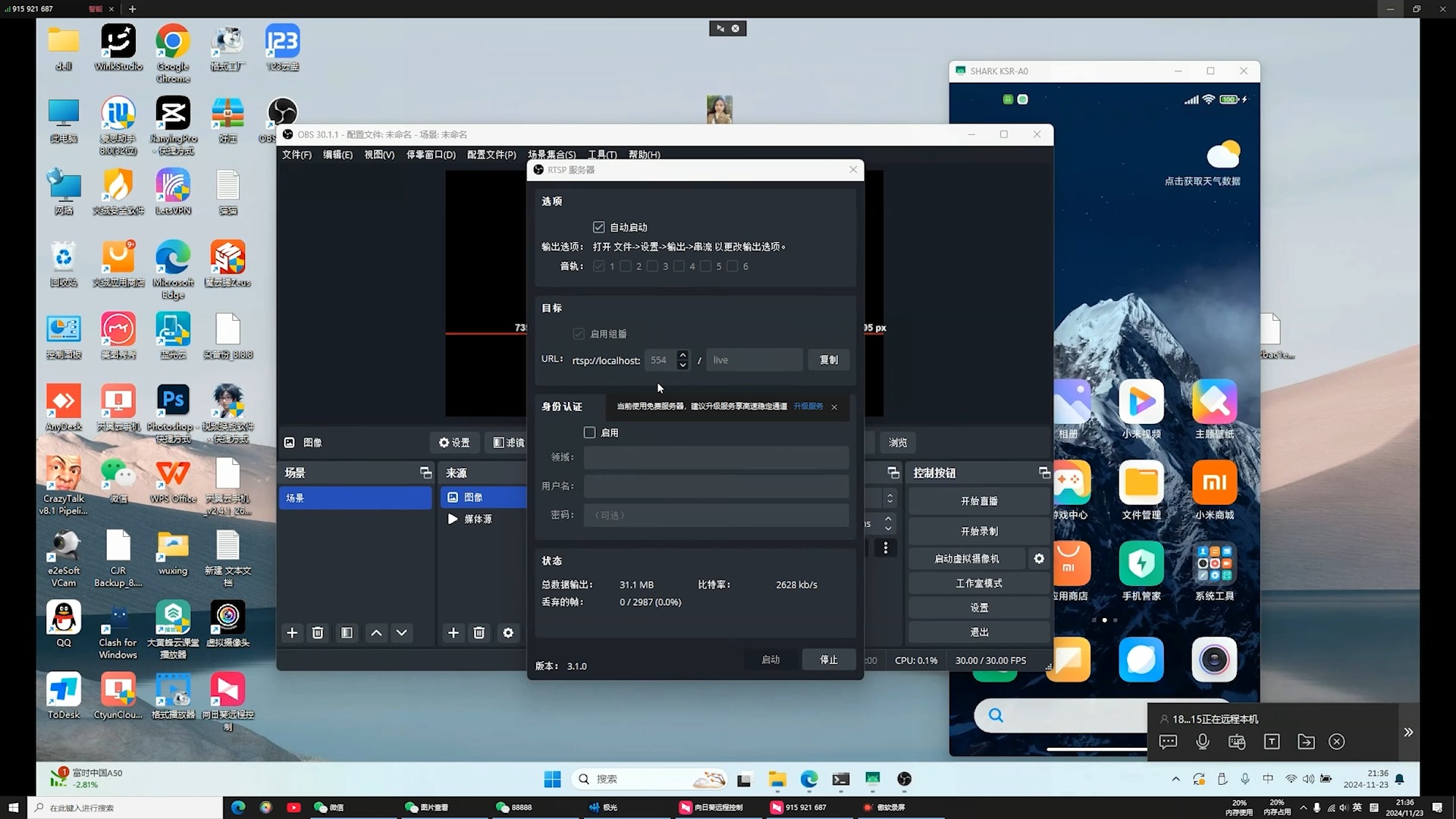The height and width of the screenshot is (819, 1456).
Task: Click the 设置 properties button in source toolbar
Action: [454, 442]
